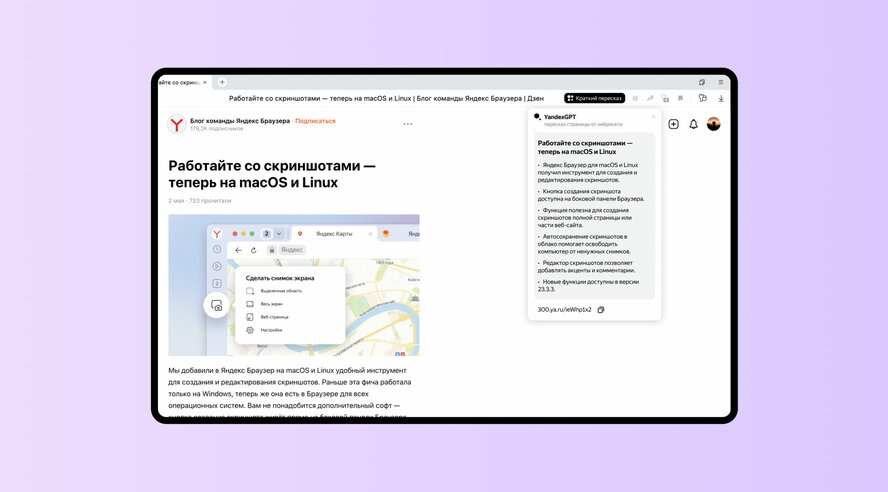Click the article headline Работайте со скриншотами
Viewport: 888px width, 492px height.
272,174
